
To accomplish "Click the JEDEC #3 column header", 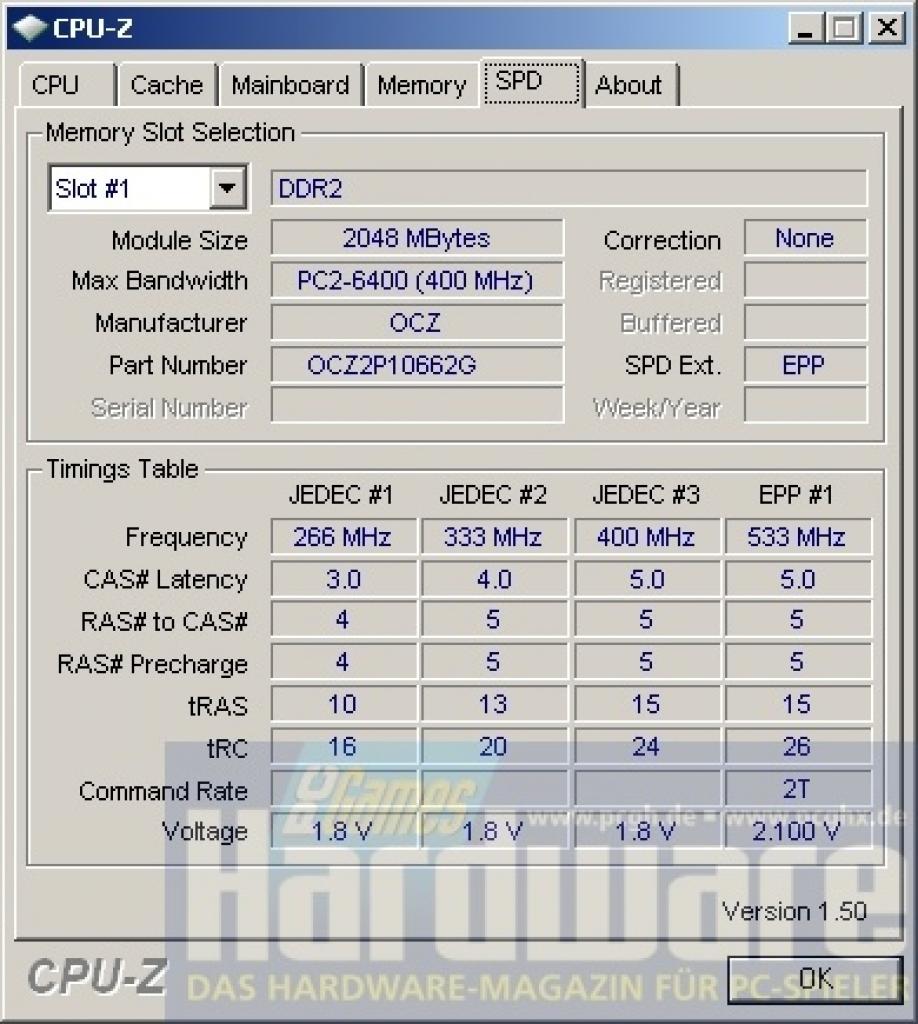I will [x=646, y=495].
